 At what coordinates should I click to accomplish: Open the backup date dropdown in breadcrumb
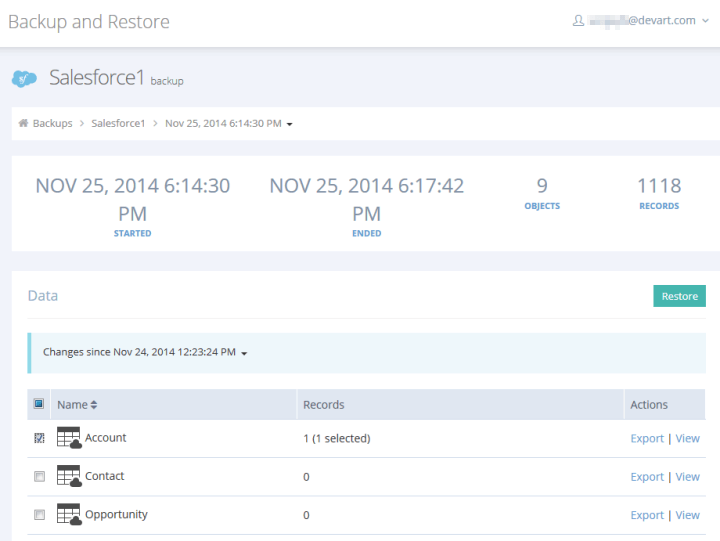pyautogui.click(x=289, y=124)
